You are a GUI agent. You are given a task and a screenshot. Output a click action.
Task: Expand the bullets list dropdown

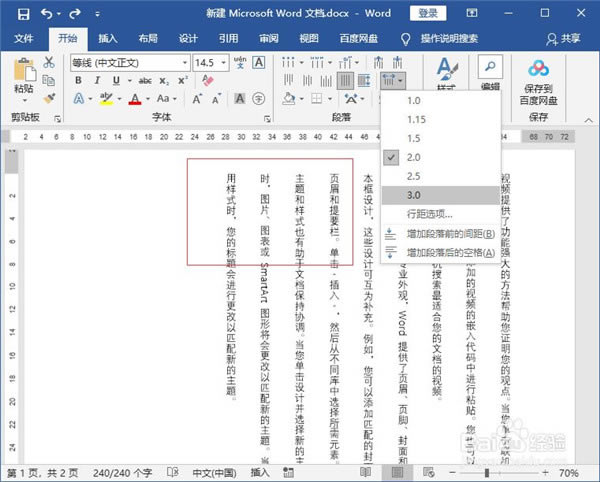[302, 62]
